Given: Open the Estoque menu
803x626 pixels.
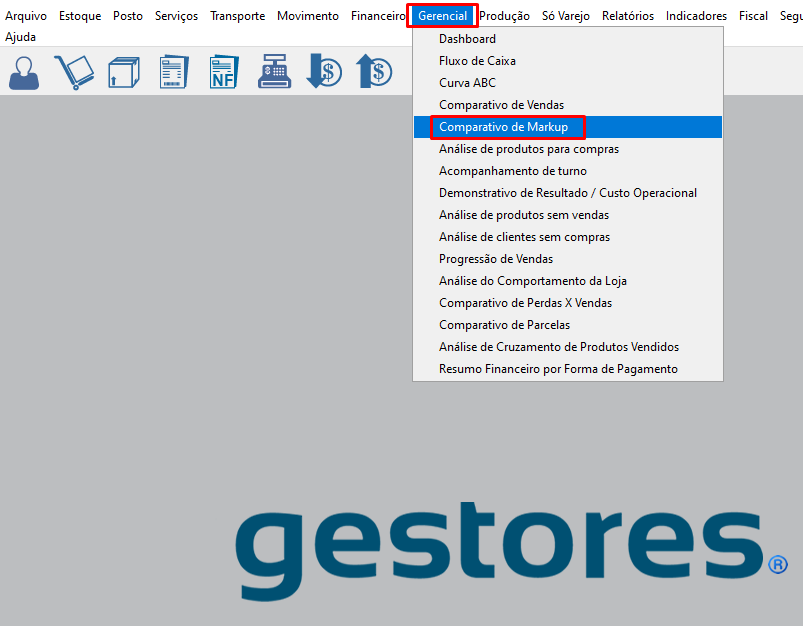Looking at the screenshot, I should coord(80,16).
